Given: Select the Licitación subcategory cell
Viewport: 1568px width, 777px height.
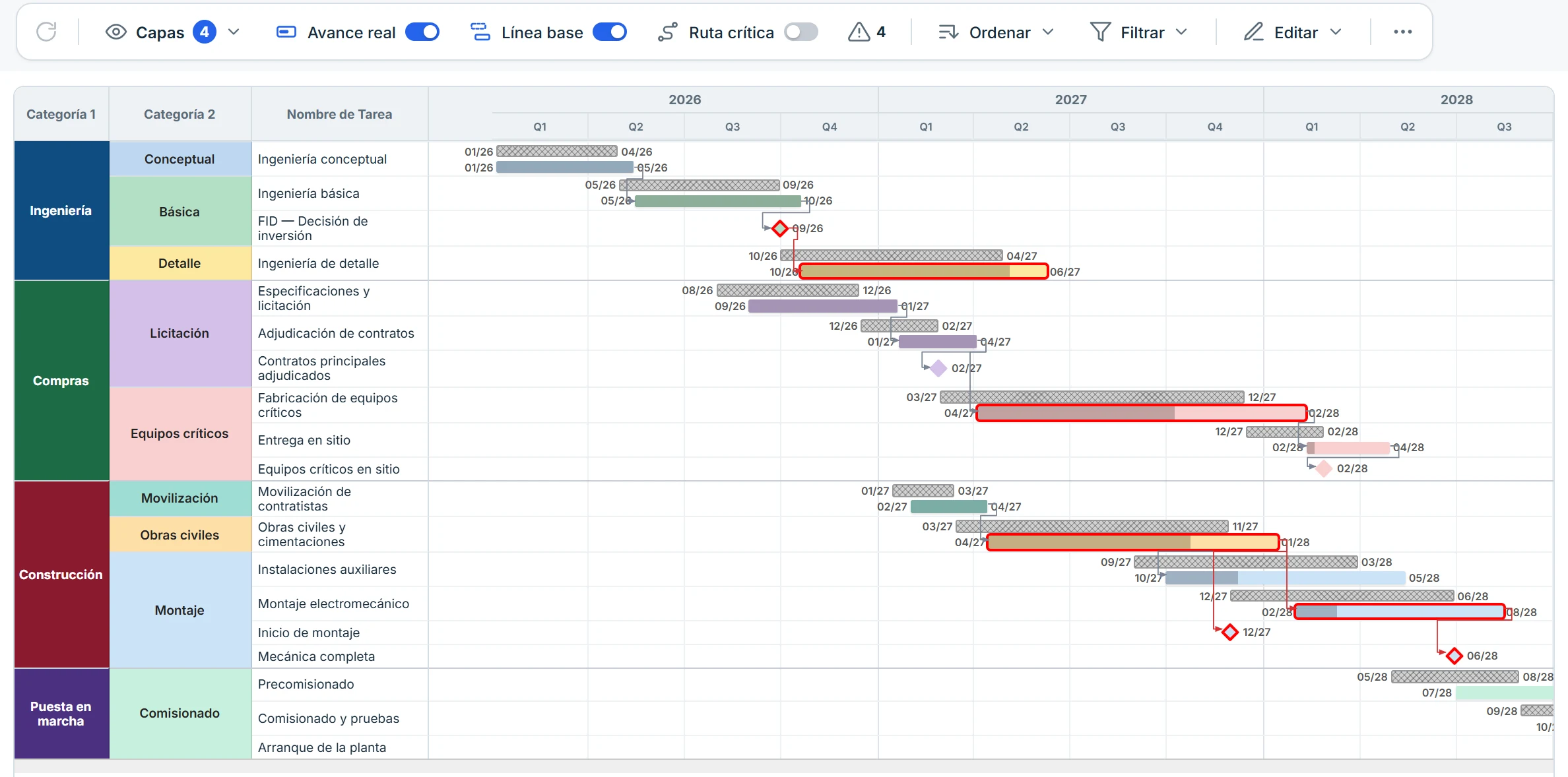Looking at the screenshot, I should (x=180, y=333).
